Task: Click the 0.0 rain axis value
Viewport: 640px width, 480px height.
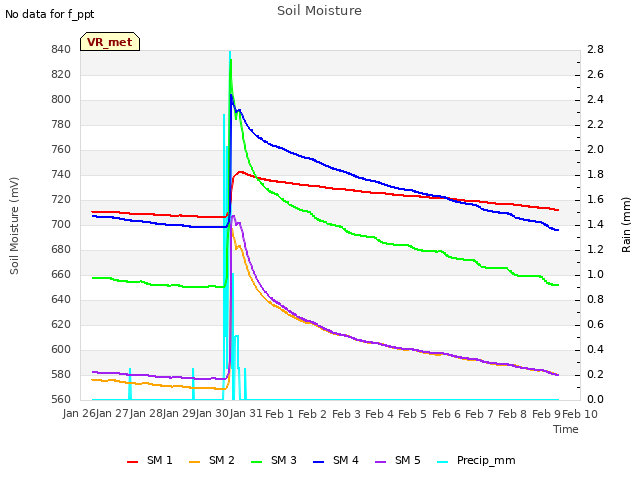Action: click(x=595, y=399)
